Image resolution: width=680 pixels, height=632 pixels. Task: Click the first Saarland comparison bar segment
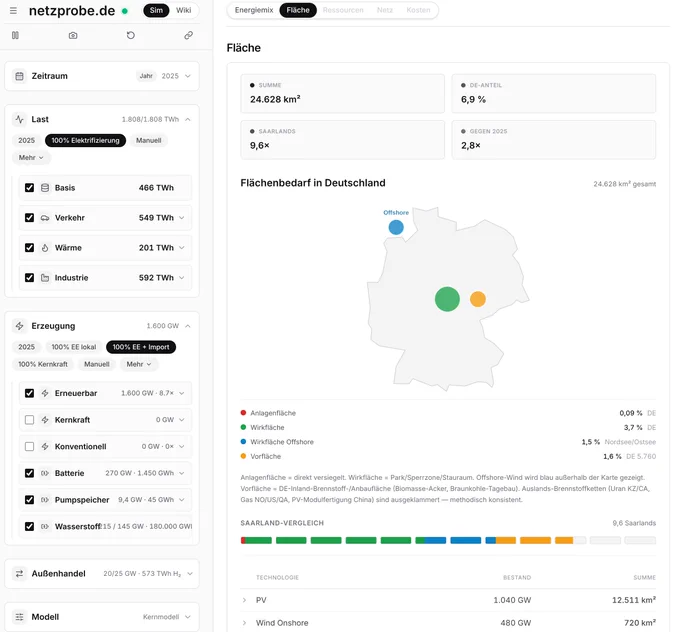click(x=256, y=540)
